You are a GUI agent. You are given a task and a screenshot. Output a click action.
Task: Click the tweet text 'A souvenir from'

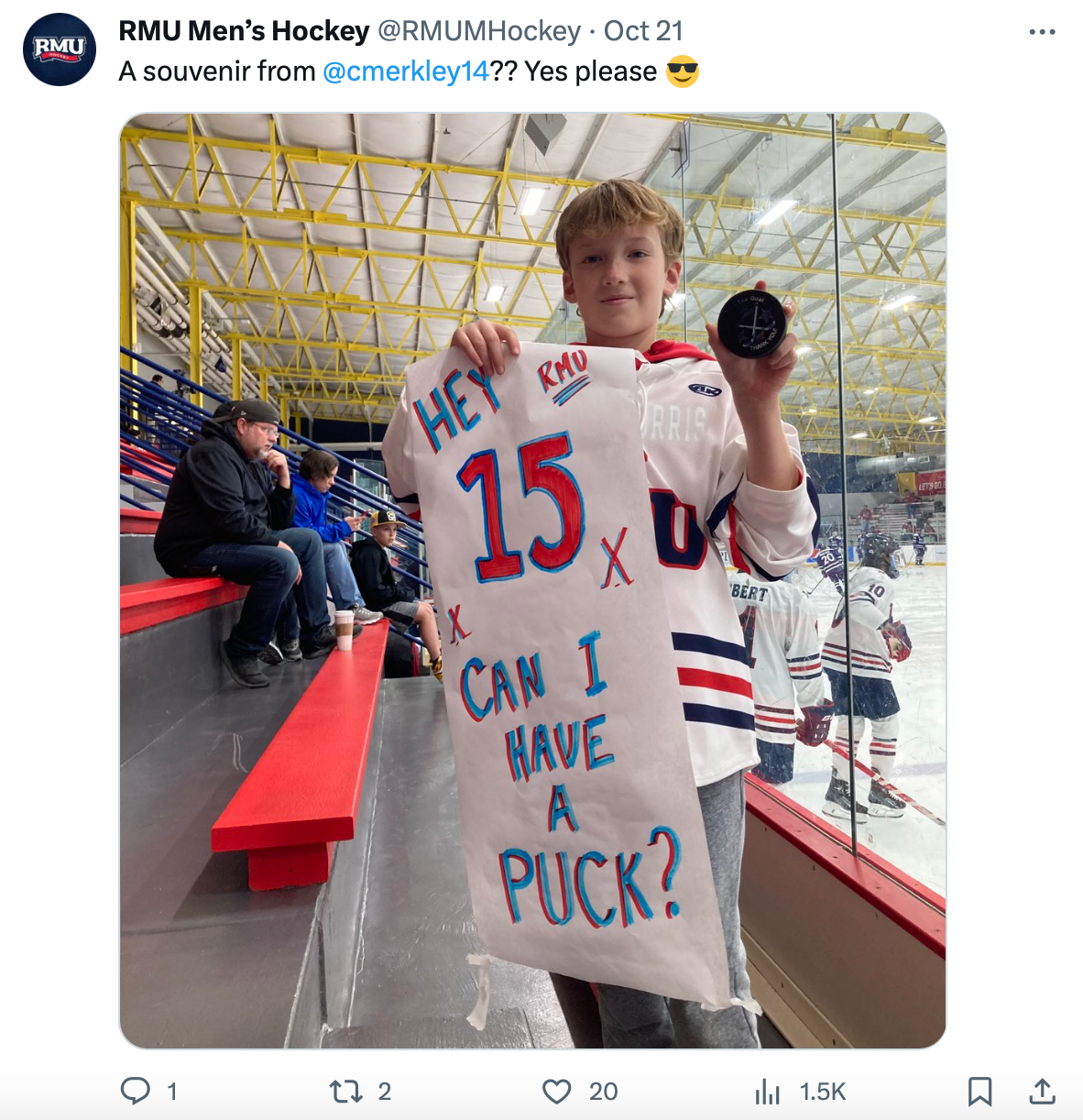pyautogui.click(x=217, y=71)
